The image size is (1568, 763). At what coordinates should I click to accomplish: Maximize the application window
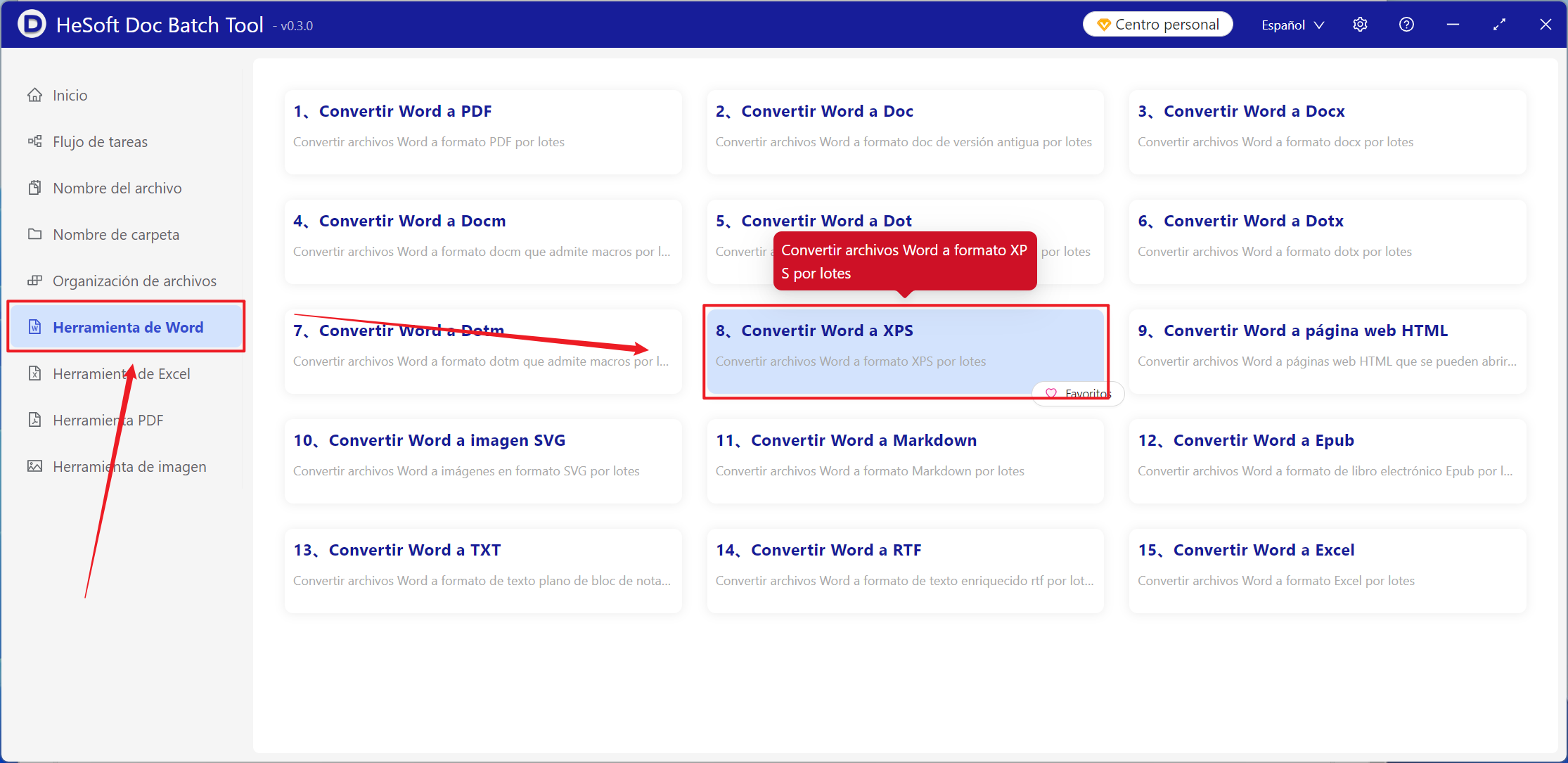click(1499, 25)
